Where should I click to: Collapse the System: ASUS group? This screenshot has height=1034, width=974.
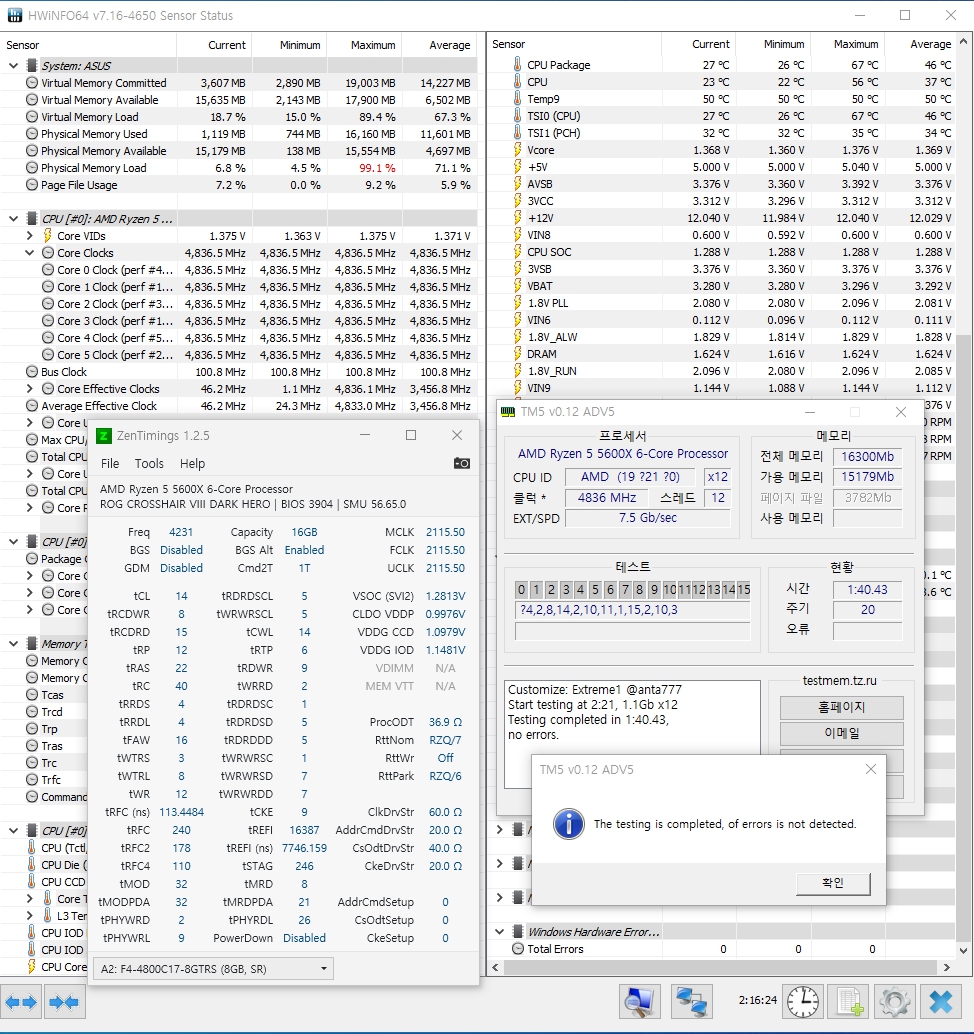tap(13, 65)
